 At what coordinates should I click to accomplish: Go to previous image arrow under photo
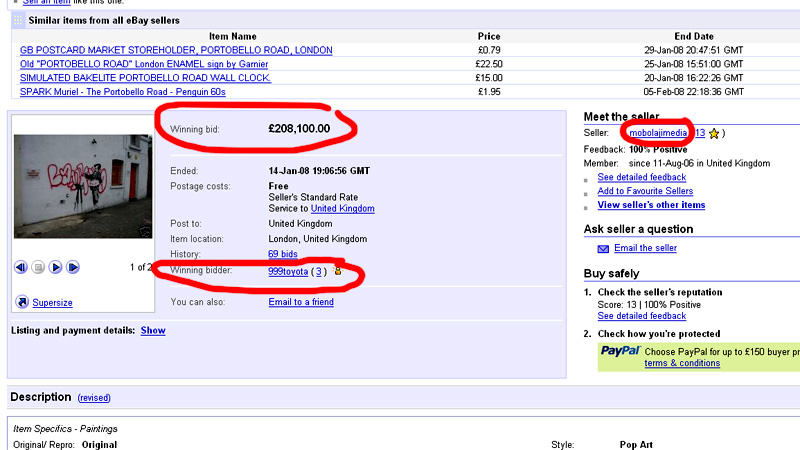pyautogui.click(x=21, y=267)
